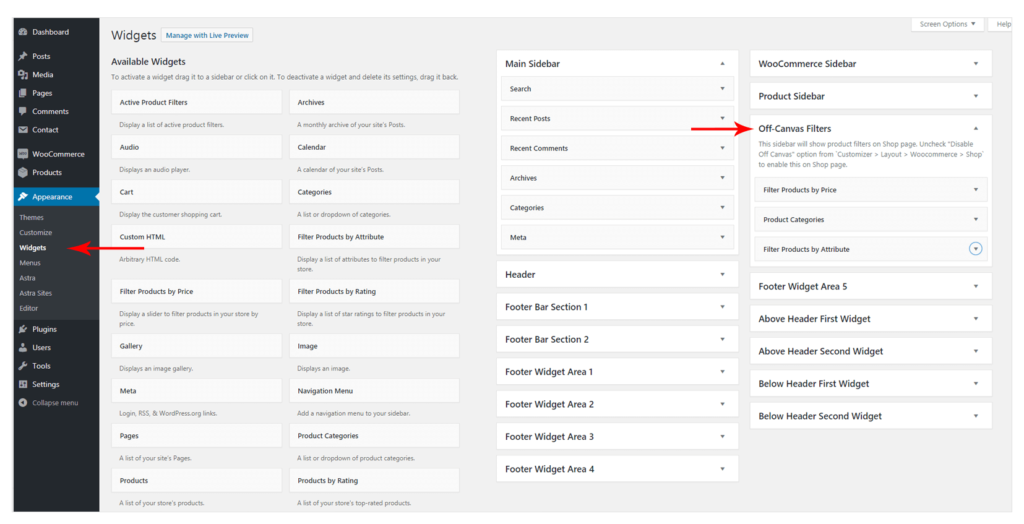Select the Filter Products by Rating widget
This screenshot has height=524, width=1024.
coord(374,291)
